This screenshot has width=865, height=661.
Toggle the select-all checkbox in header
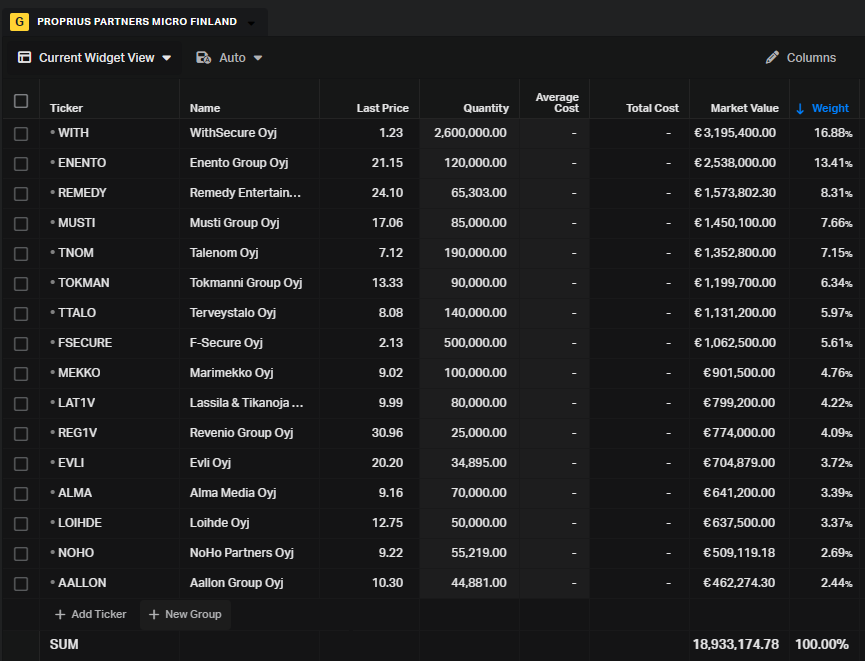click(21, 101)
